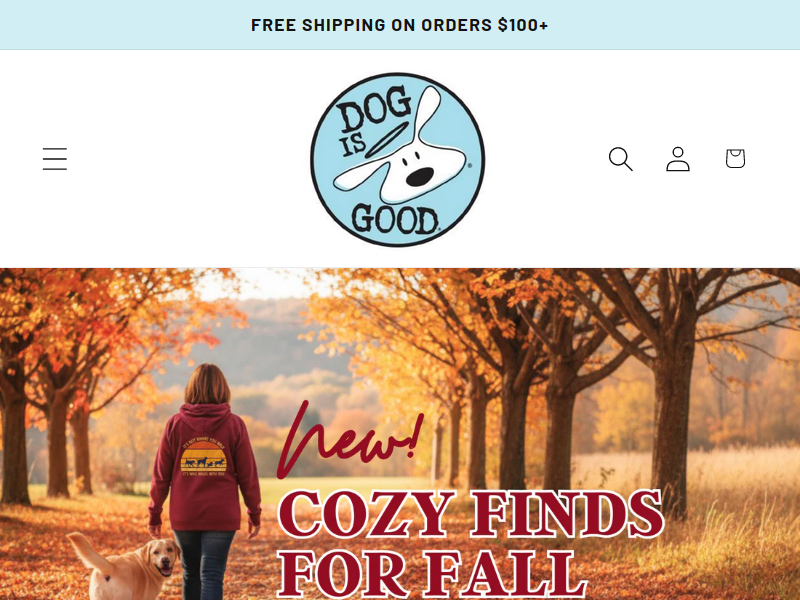Open the search magnifier icon
Image resolution: width=800 pixels, height=600 pixels.
click(620, 159)
